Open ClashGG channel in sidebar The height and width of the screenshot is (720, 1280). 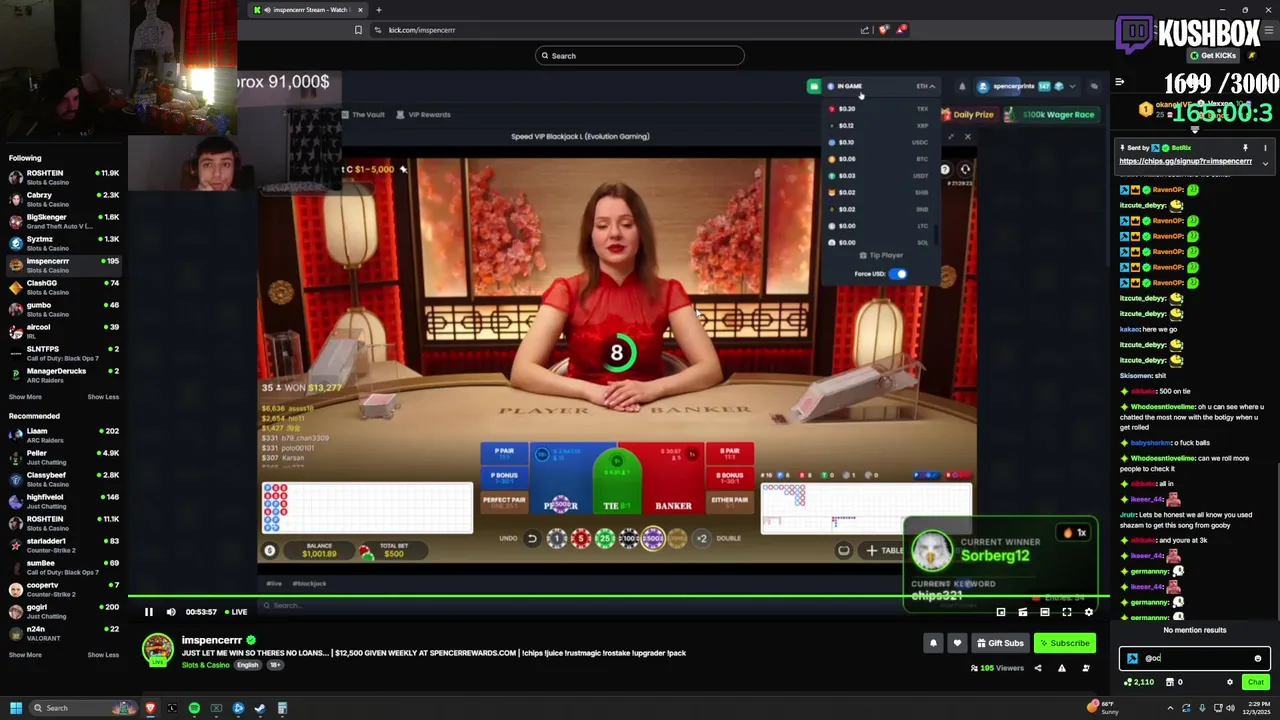[64, 287]
